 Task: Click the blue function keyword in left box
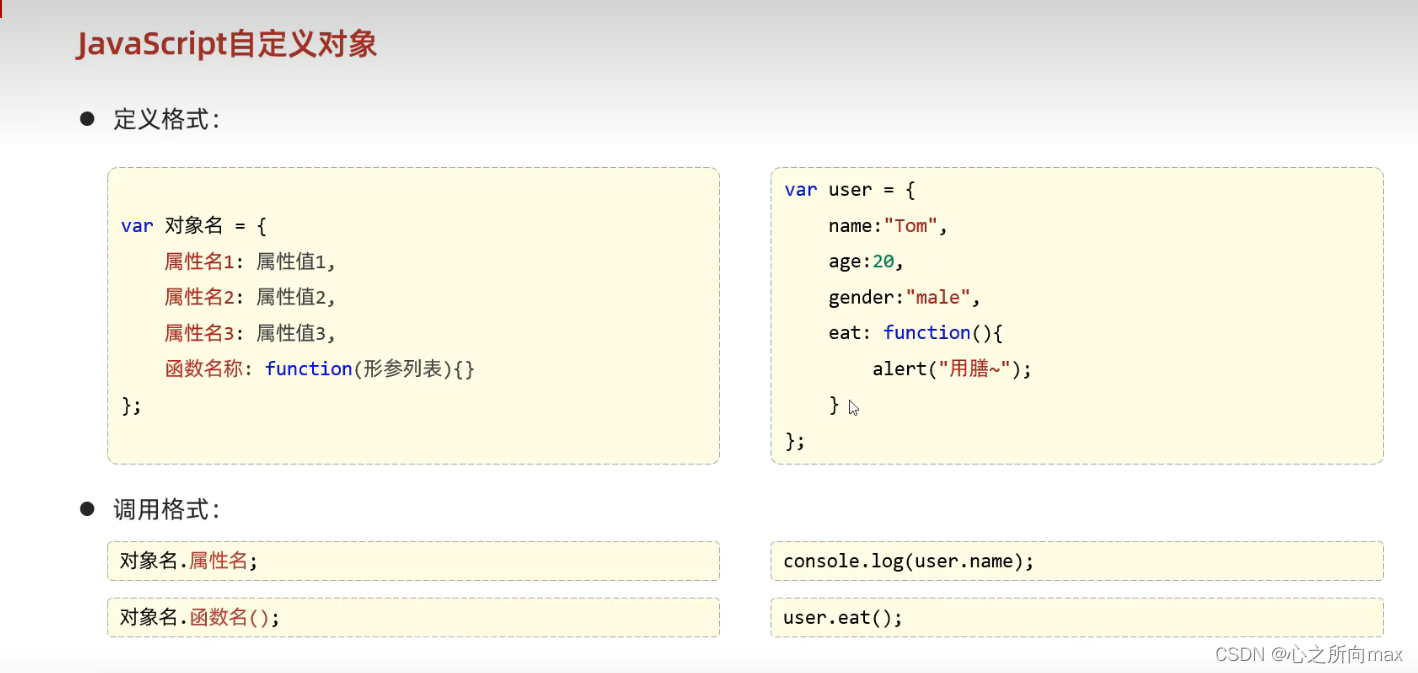point(308,368)
